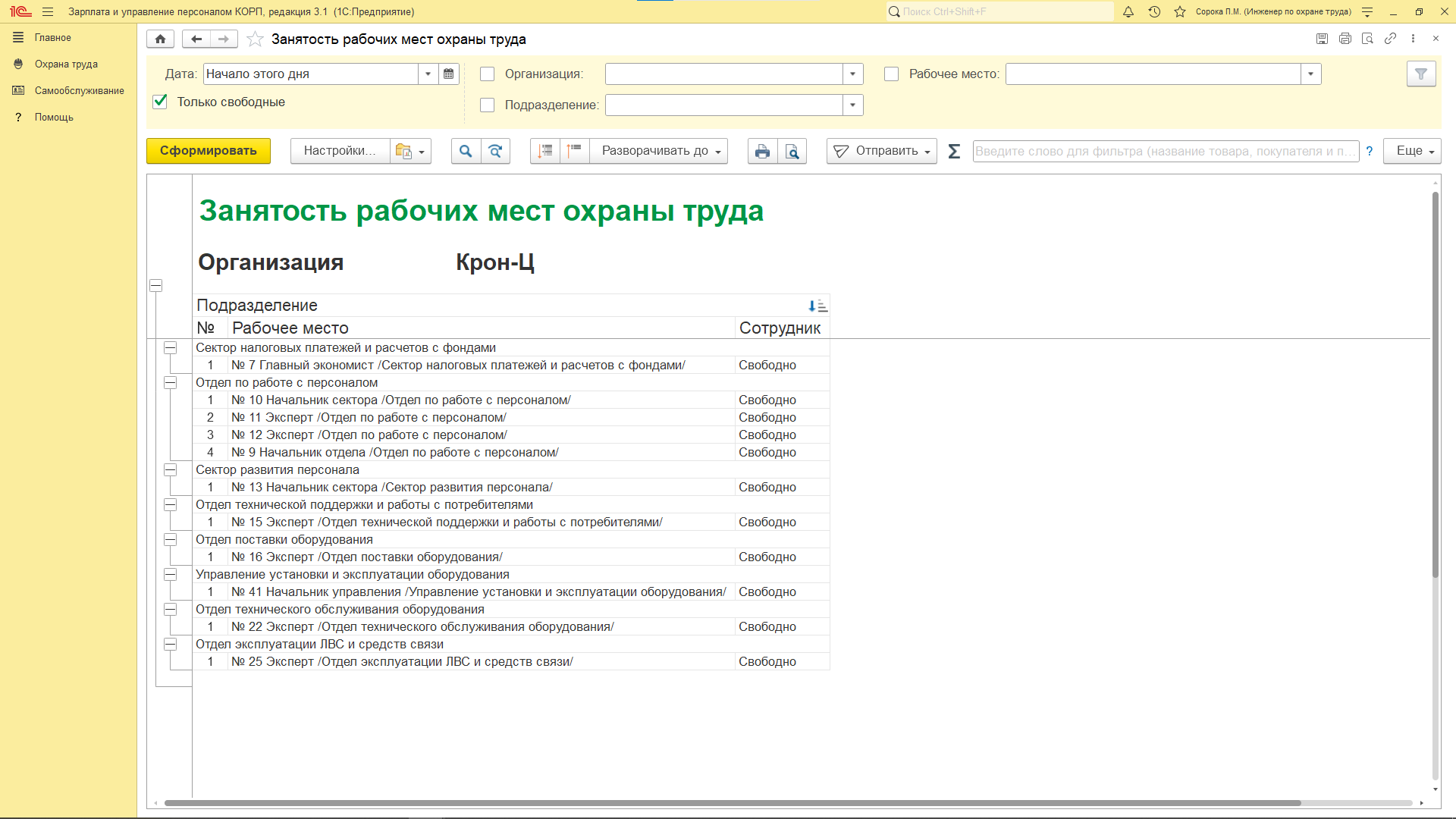Viewport: 1456px width, 819px height.
Task: Uncheck the 'Только свободные' checkbox
Action: click(x=160, y=102)
